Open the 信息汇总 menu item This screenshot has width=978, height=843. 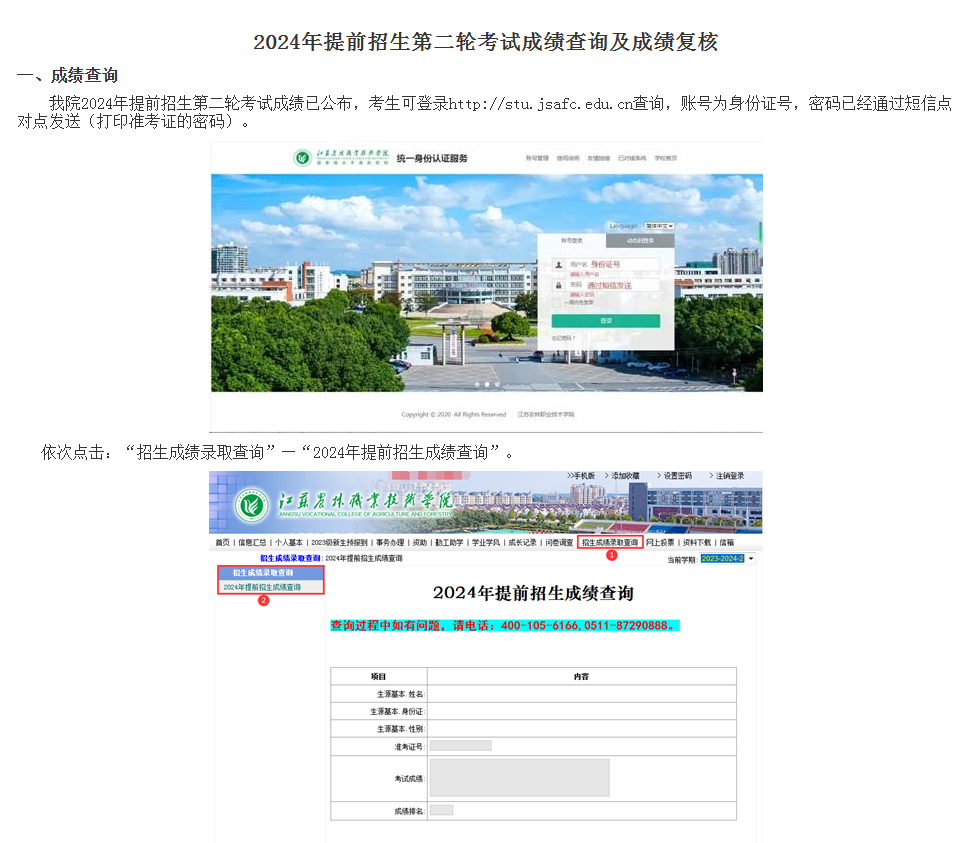coord(252,542)
